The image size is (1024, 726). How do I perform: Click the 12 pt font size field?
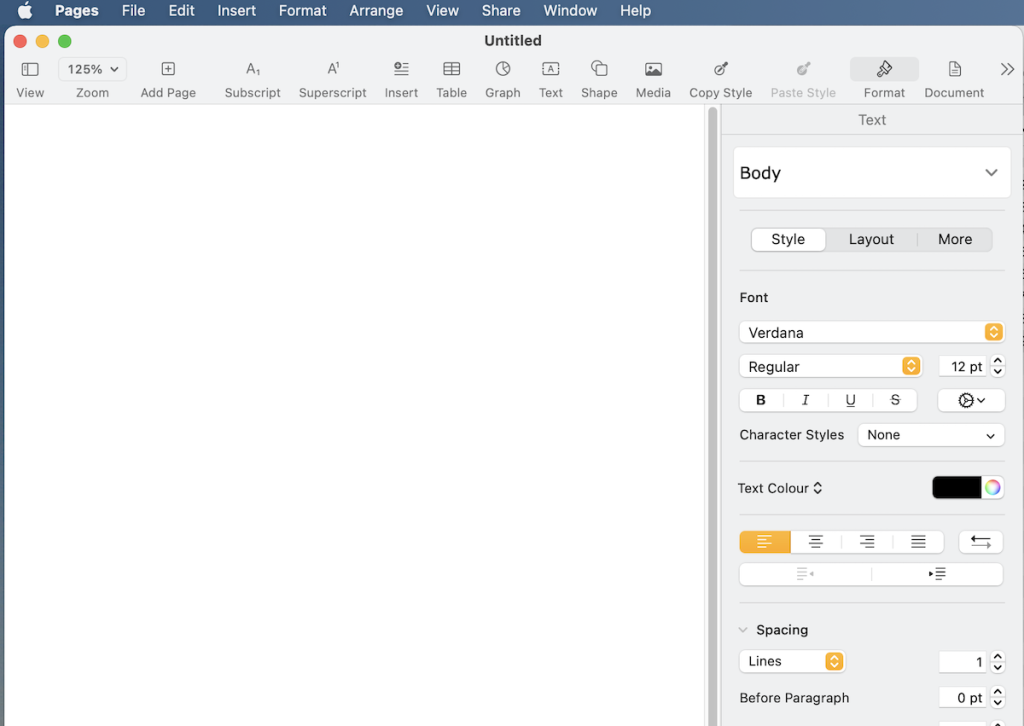962,366
